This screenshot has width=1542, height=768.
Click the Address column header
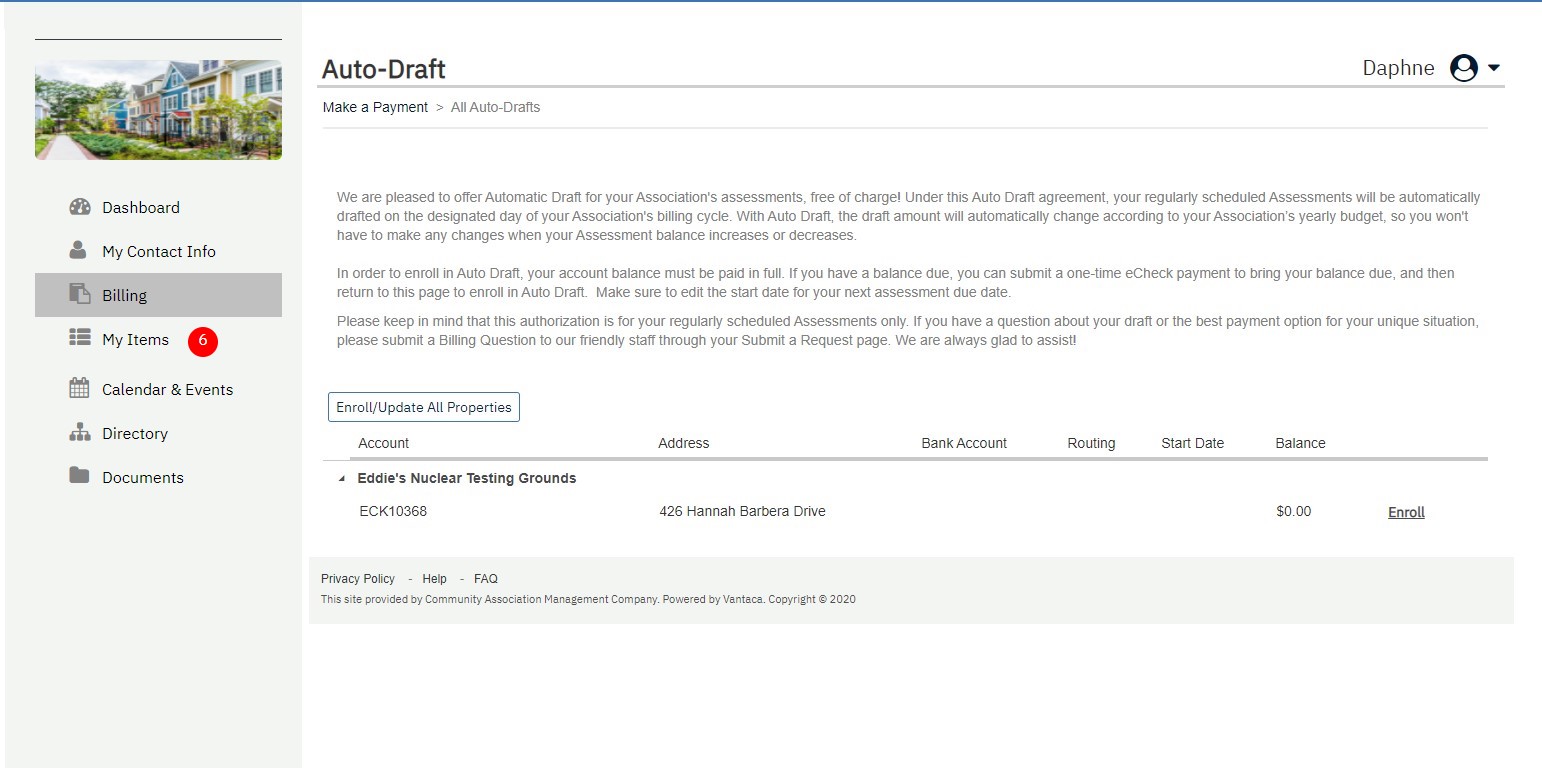point(684,443)
